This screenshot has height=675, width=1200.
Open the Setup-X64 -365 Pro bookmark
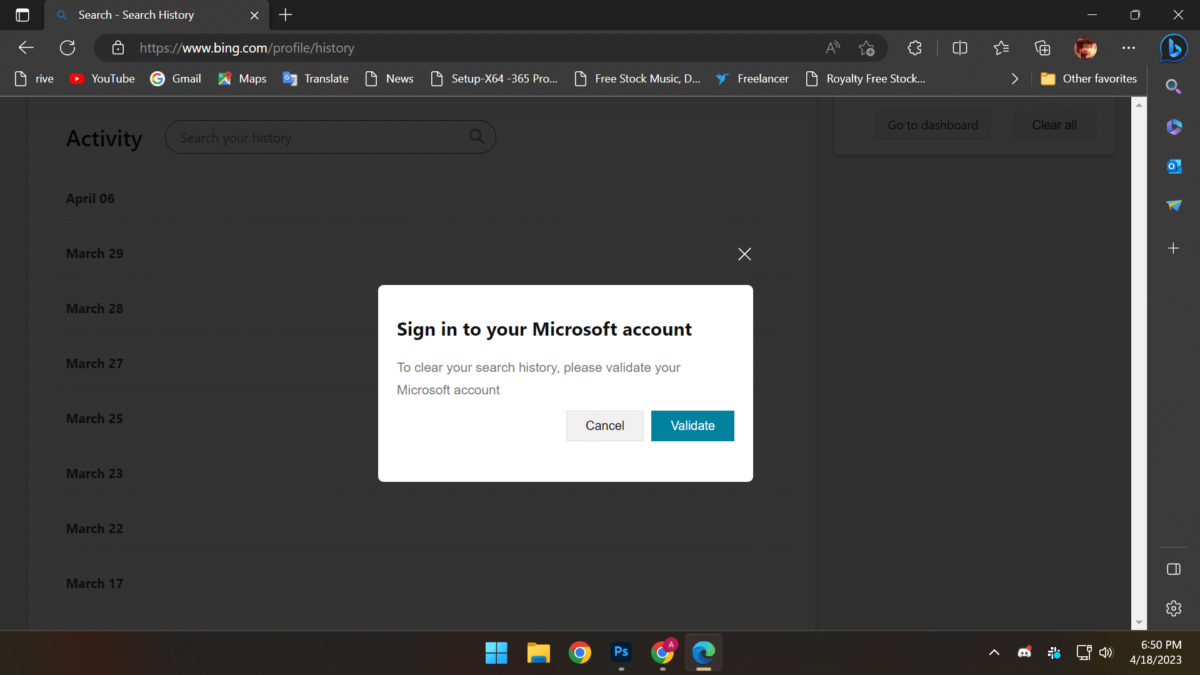(494, 78)
